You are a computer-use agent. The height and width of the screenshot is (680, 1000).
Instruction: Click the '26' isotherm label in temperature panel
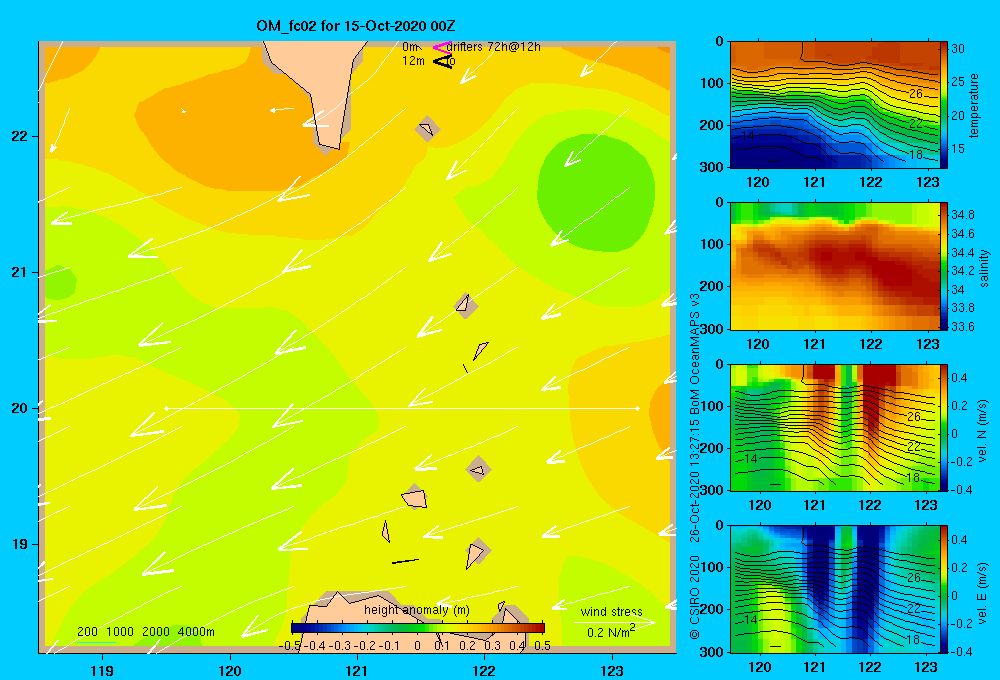point(915,94)
